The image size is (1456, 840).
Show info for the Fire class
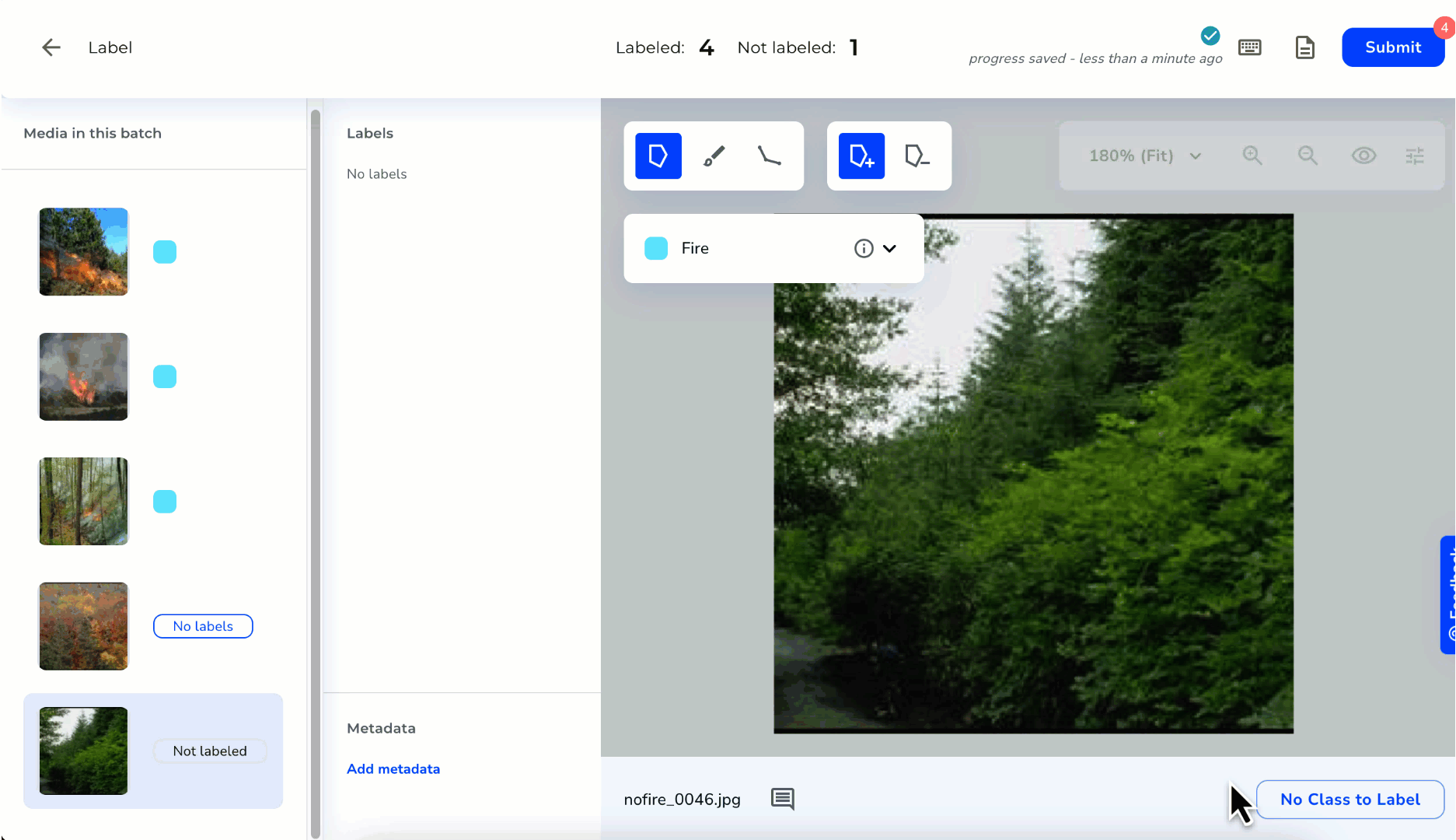coord(864,248)
